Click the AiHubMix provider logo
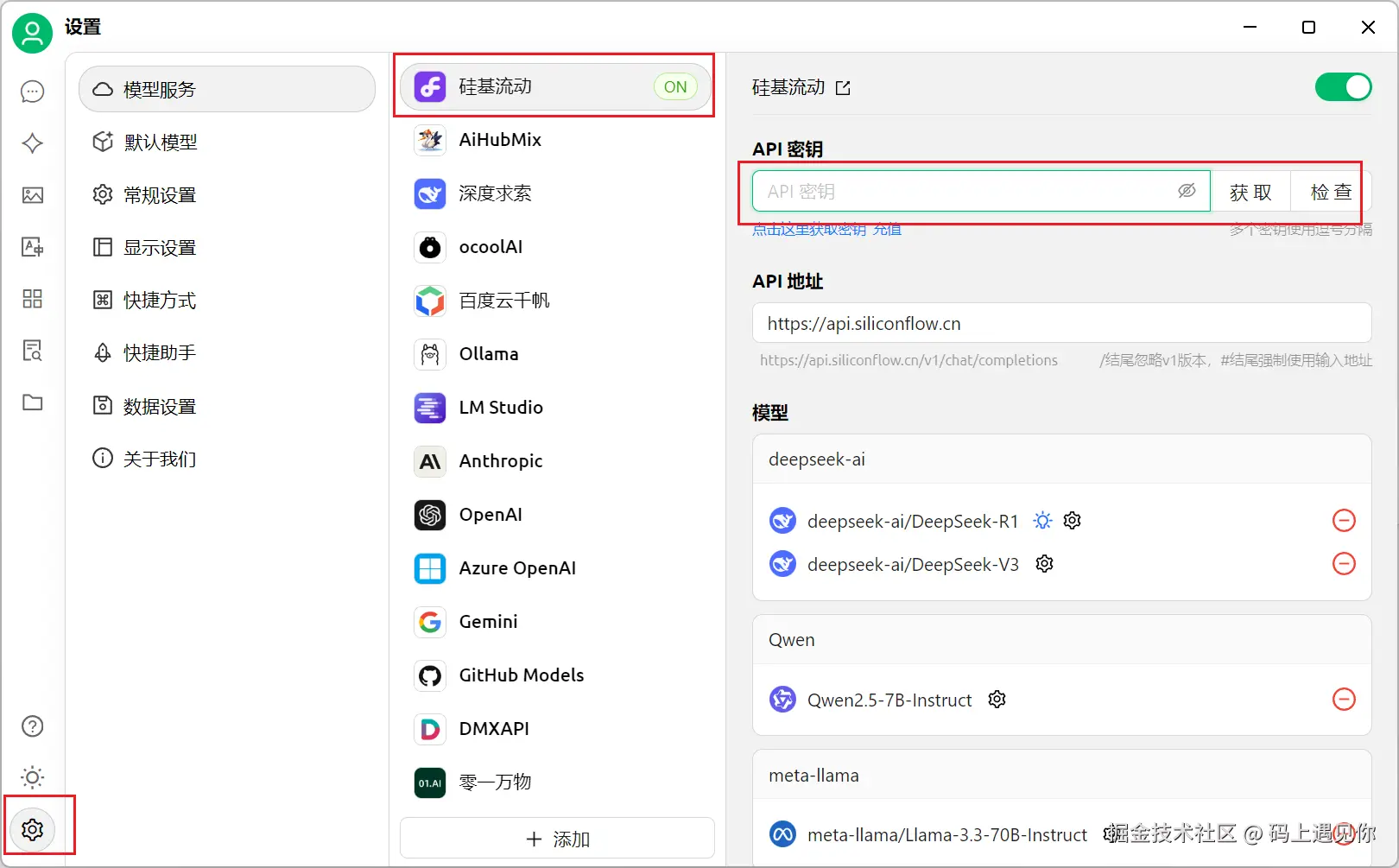Screen dimensions: 1399x868 (x=430, y=140)
